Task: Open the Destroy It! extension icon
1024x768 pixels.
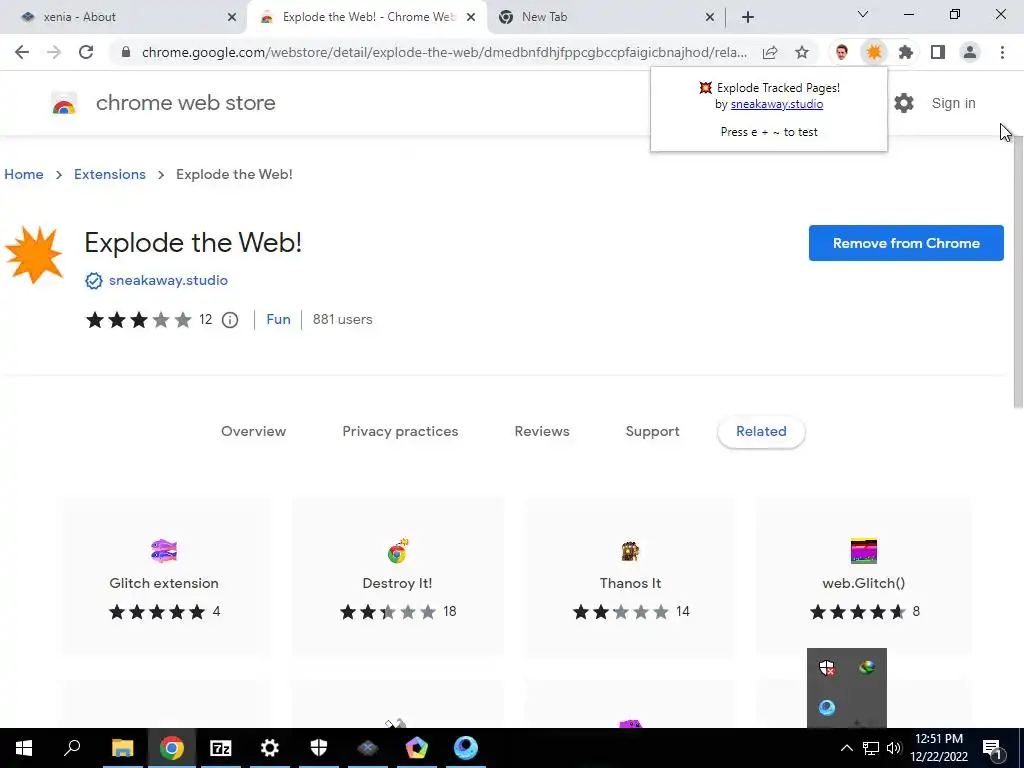Action: pos(397,551)
